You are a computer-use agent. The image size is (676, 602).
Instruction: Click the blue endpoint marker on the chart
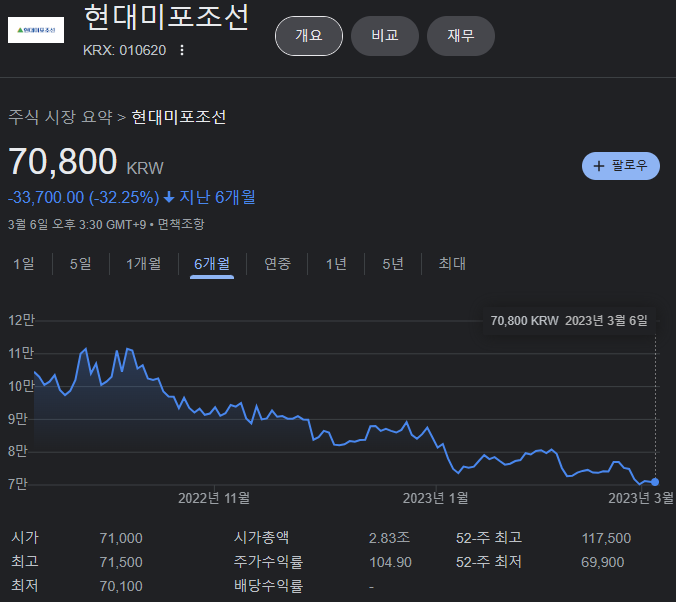[655, 482]
